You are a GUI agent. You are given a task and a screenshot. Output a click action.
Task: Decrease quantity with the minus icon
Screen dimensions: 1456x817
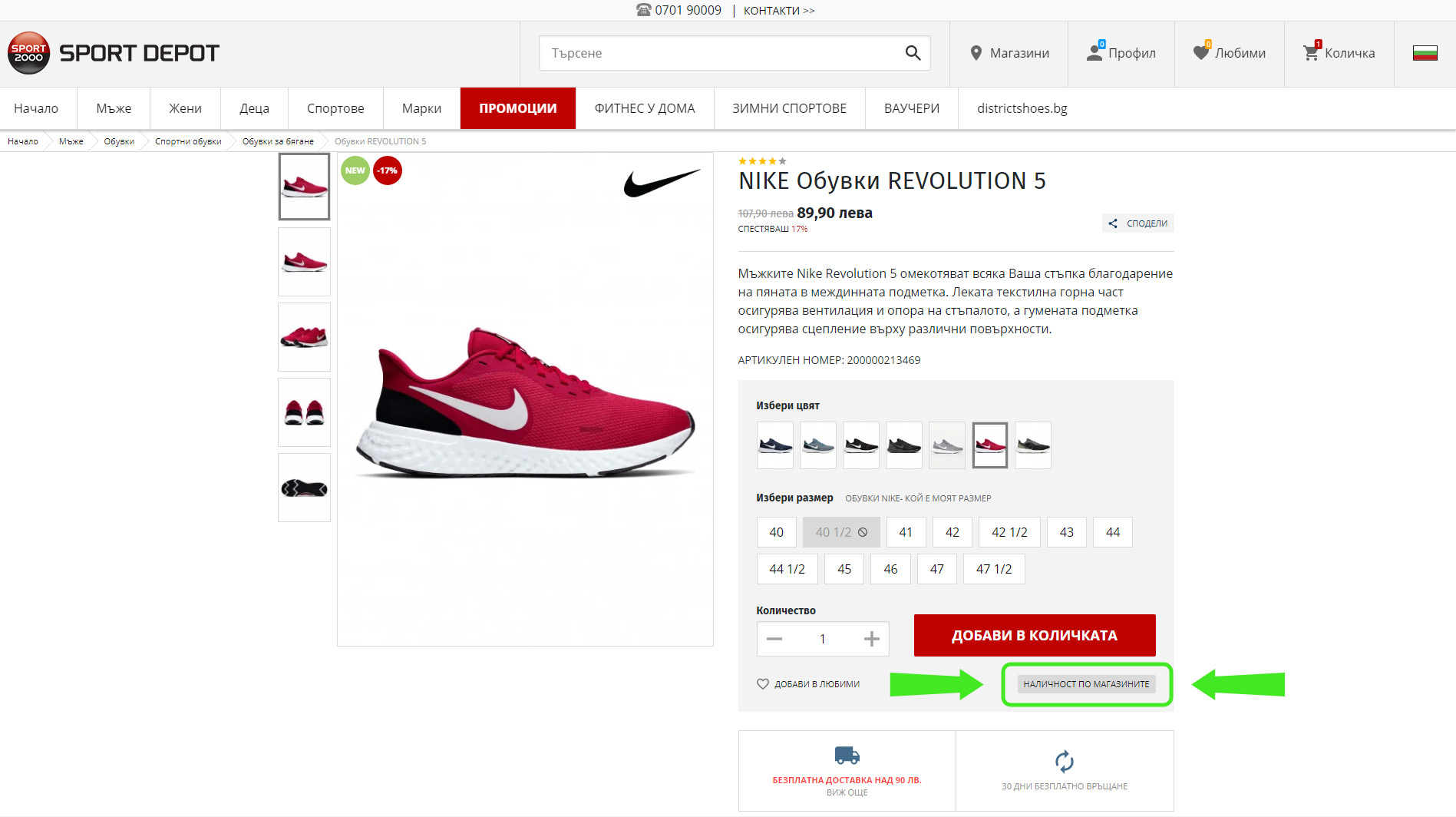coord(774,639)
